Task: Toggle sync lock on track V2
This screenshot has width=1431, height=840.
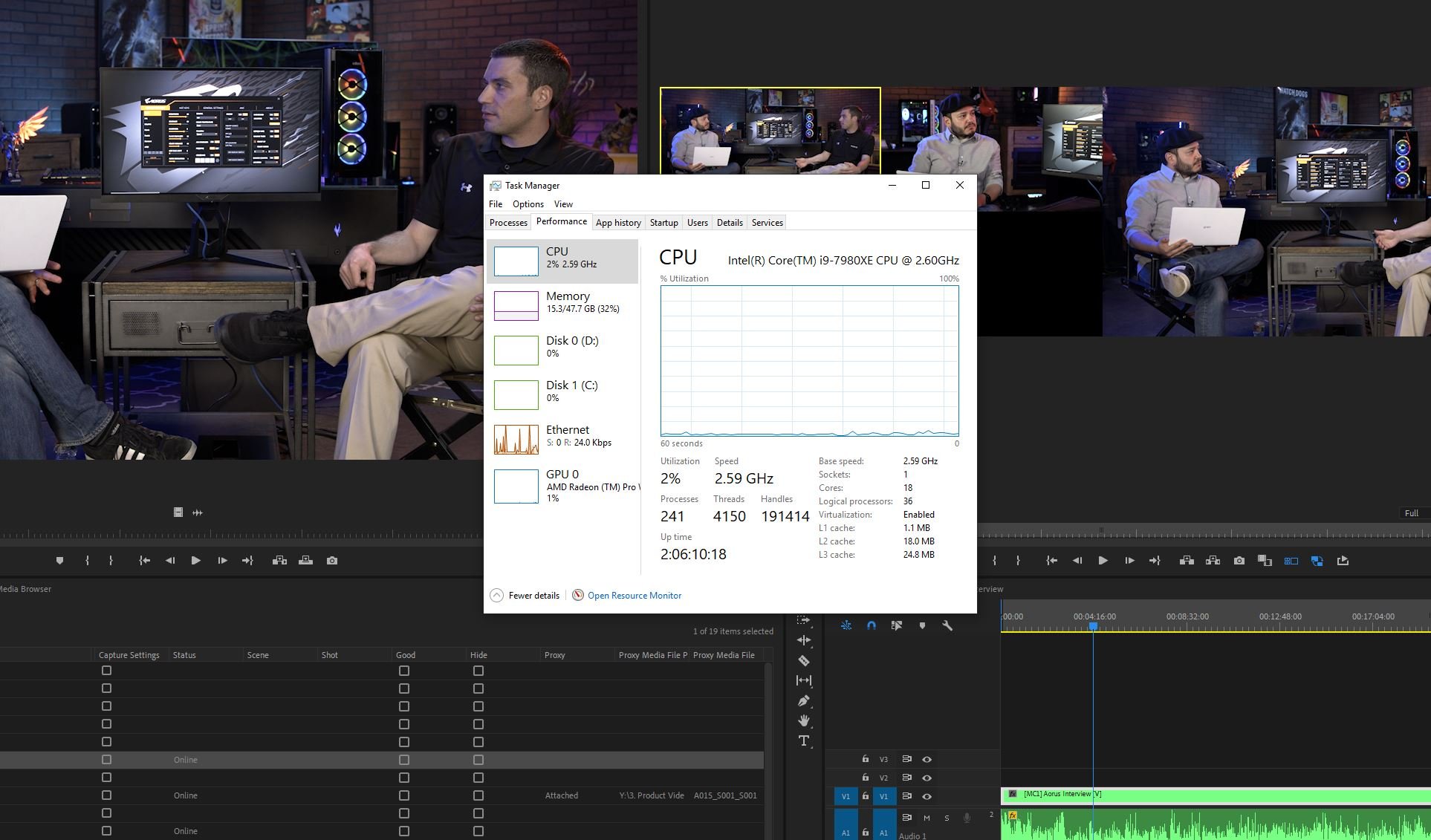Action: tap(906, 778)
